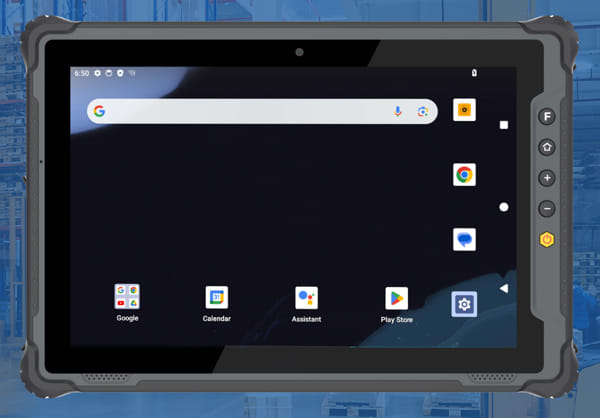Click the Google G logo
The image size is (600, 418).
[99, 111]
